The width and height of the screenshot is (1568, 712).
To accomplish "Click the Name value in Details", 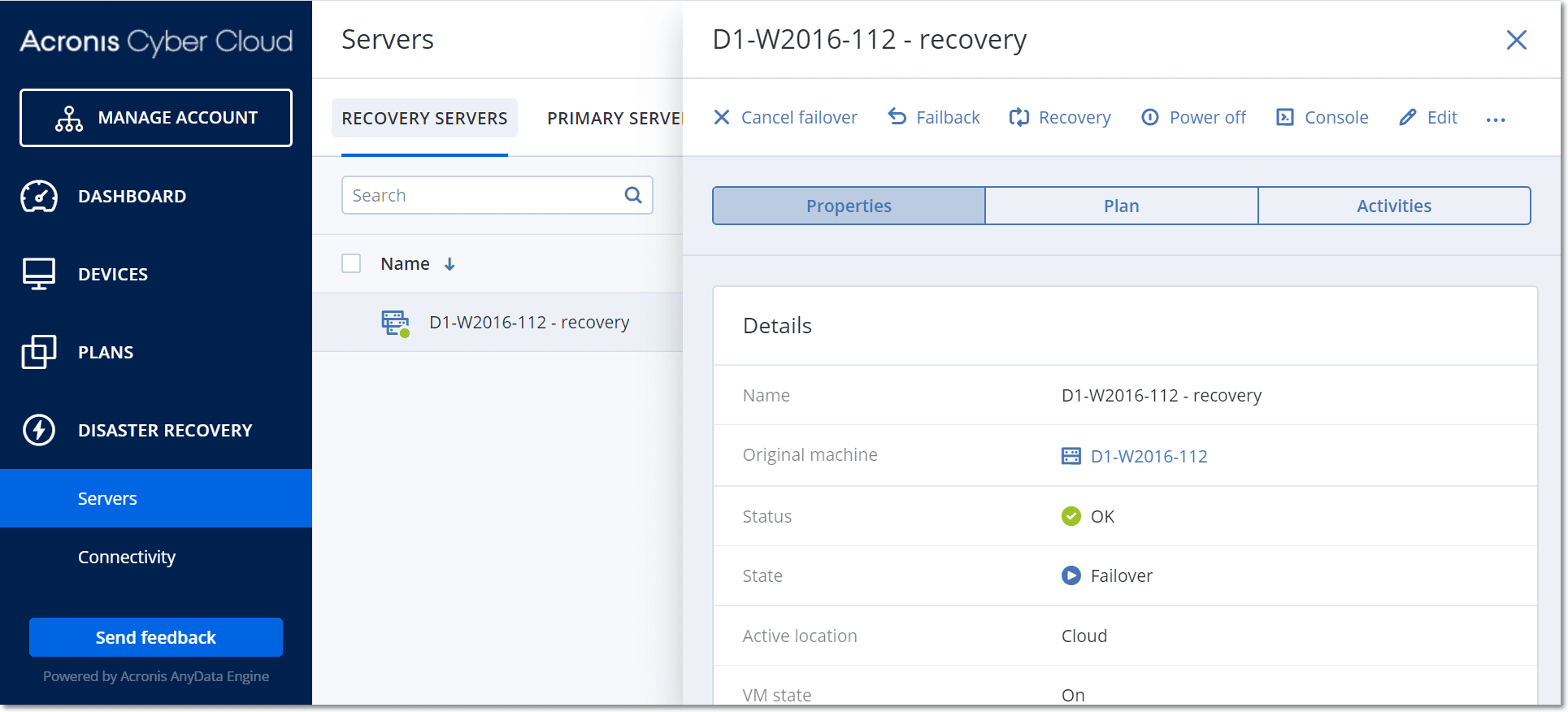I will [1162, 396].
